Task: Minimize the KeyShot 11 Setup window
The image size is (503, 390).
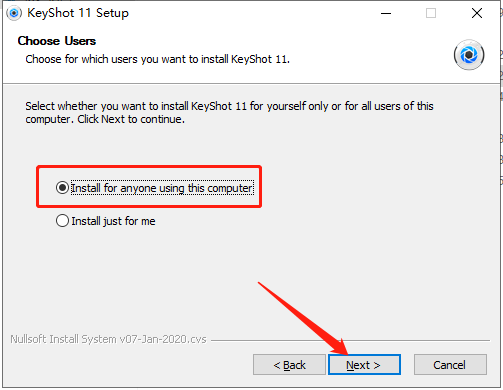Action: (x=386, y=13)
